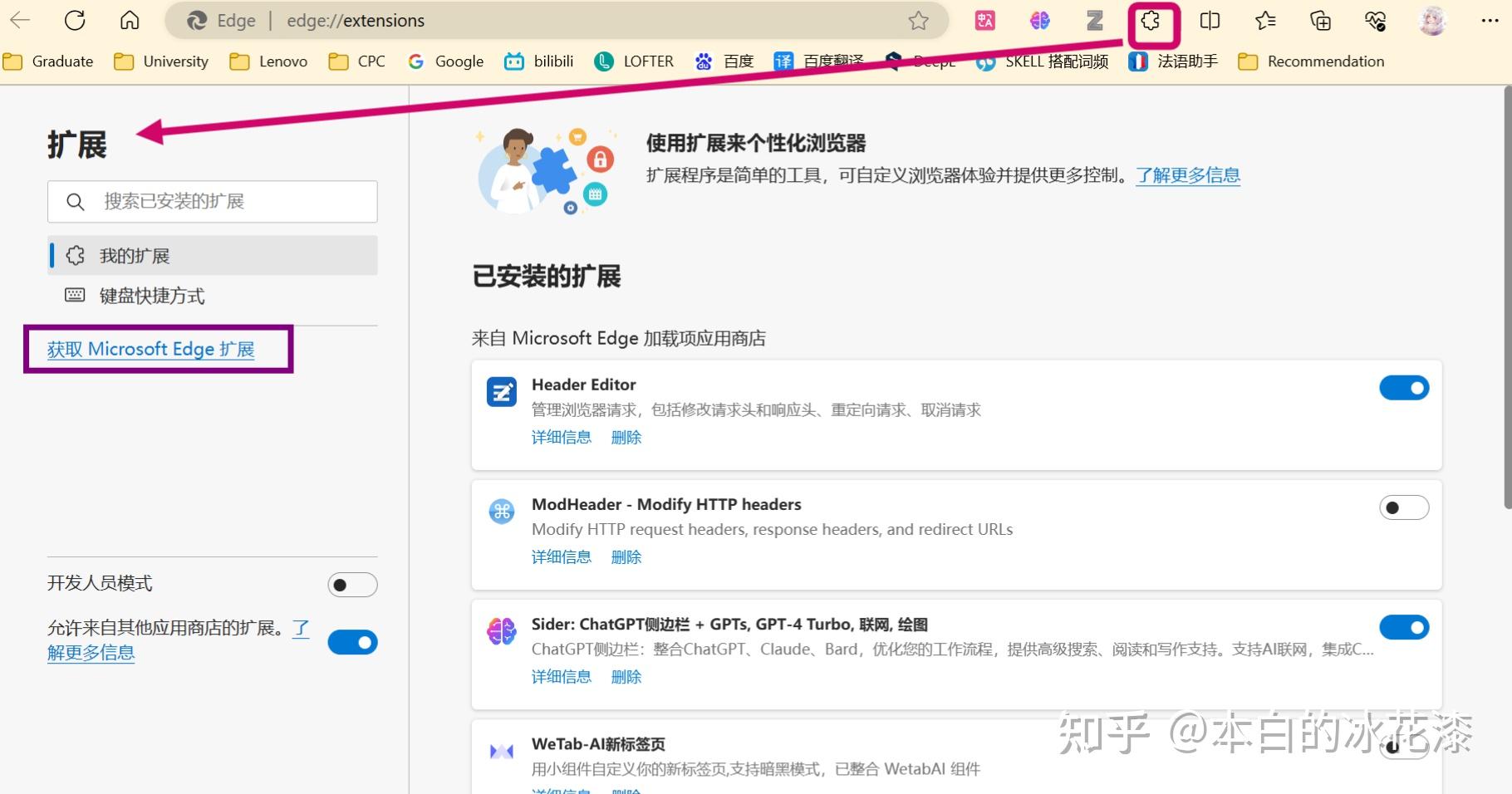This screenshot has height=794, width=1512.
Task: Click the WeTab extension icon in list
Action: coord(502,752)
